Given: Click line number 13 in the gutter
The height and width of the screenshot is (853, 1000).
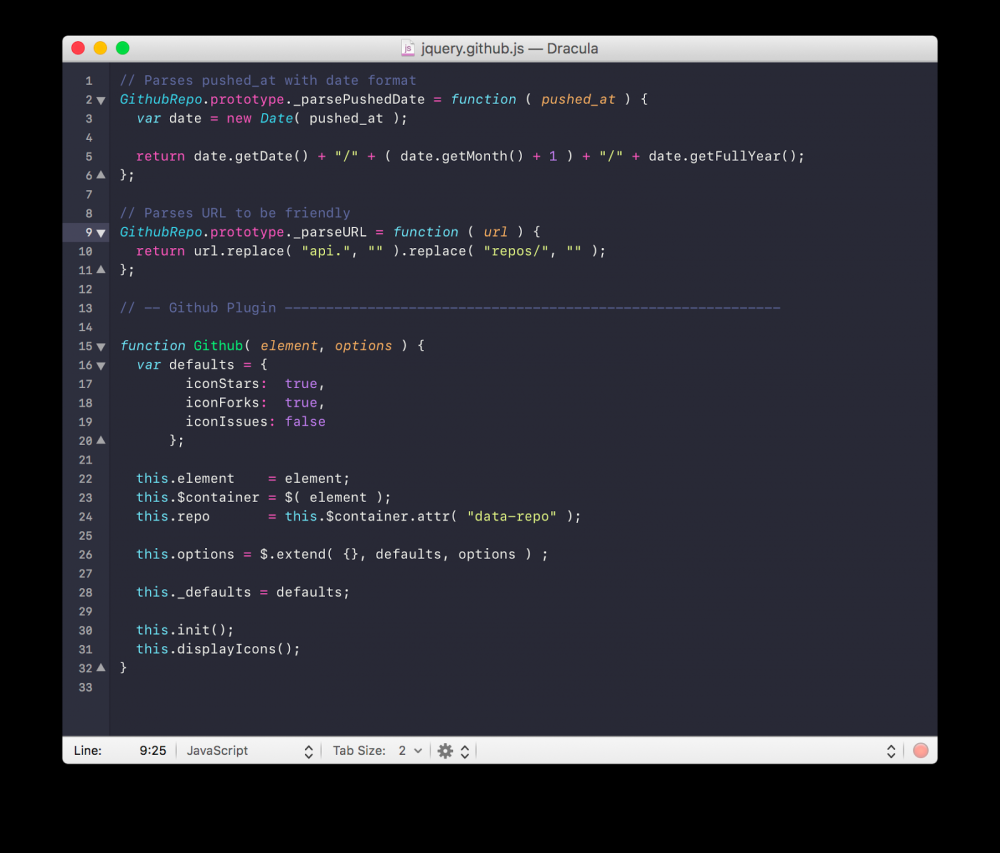Looking at the screenshot, I should [x=85, y=309].
